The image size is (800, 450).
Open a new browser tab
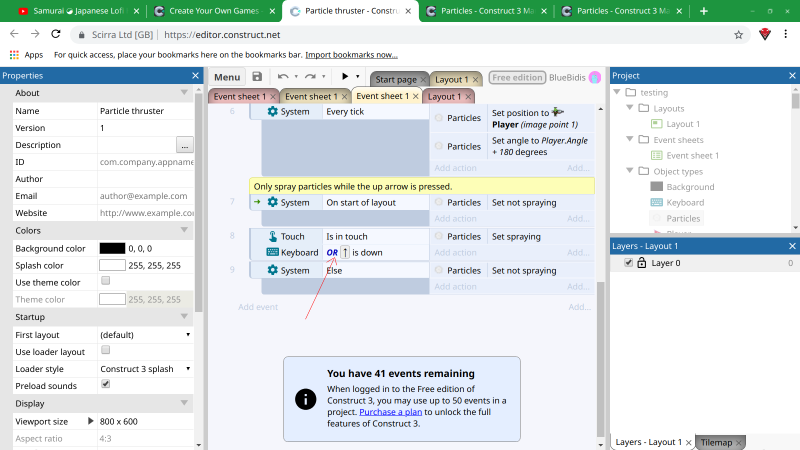[704, 11]
